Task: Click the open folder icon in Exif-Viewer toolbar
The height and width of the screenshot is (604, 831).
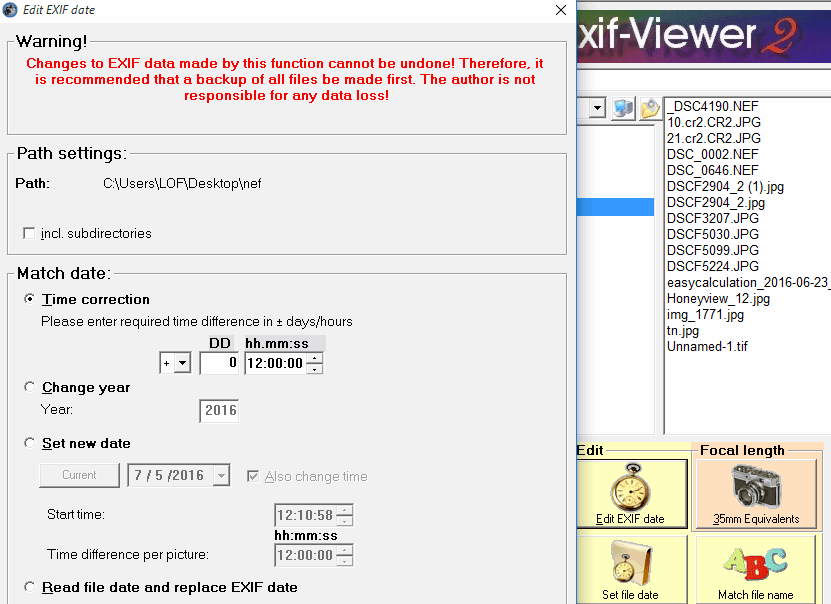Action: click(650, 108)
